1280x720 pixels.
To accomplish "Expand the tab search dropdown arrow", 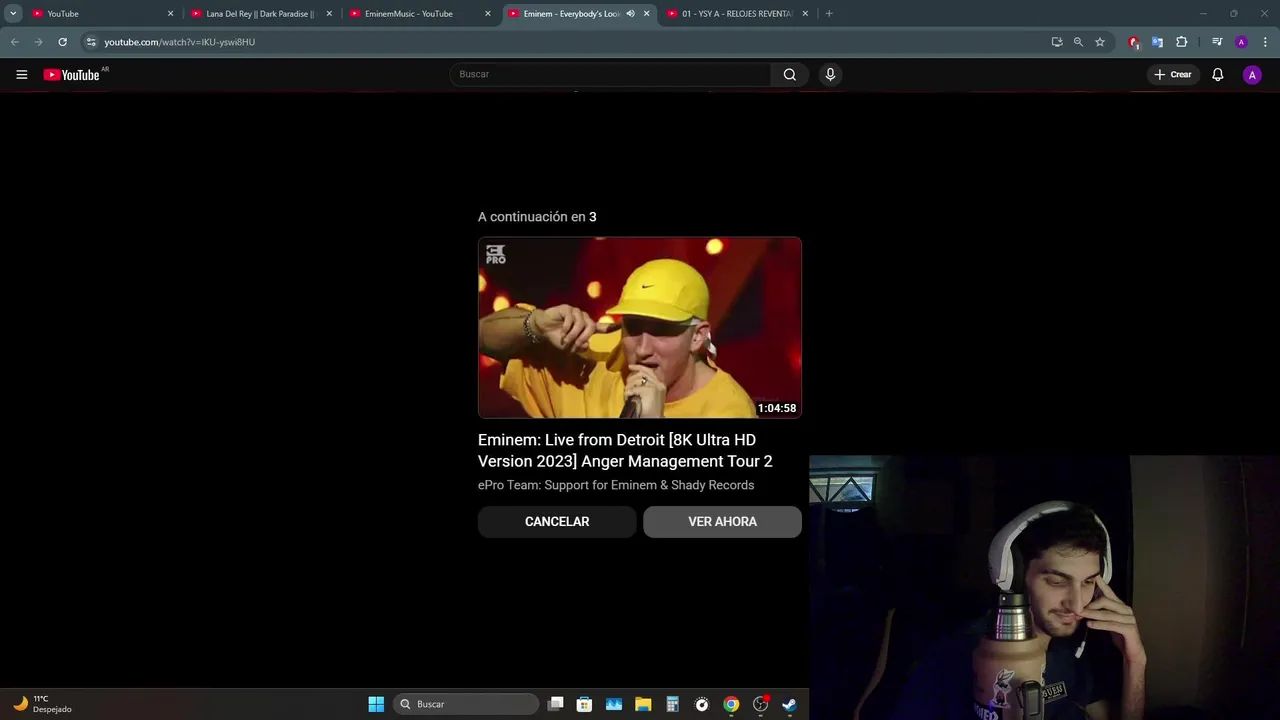I will [x=13, y=14].
